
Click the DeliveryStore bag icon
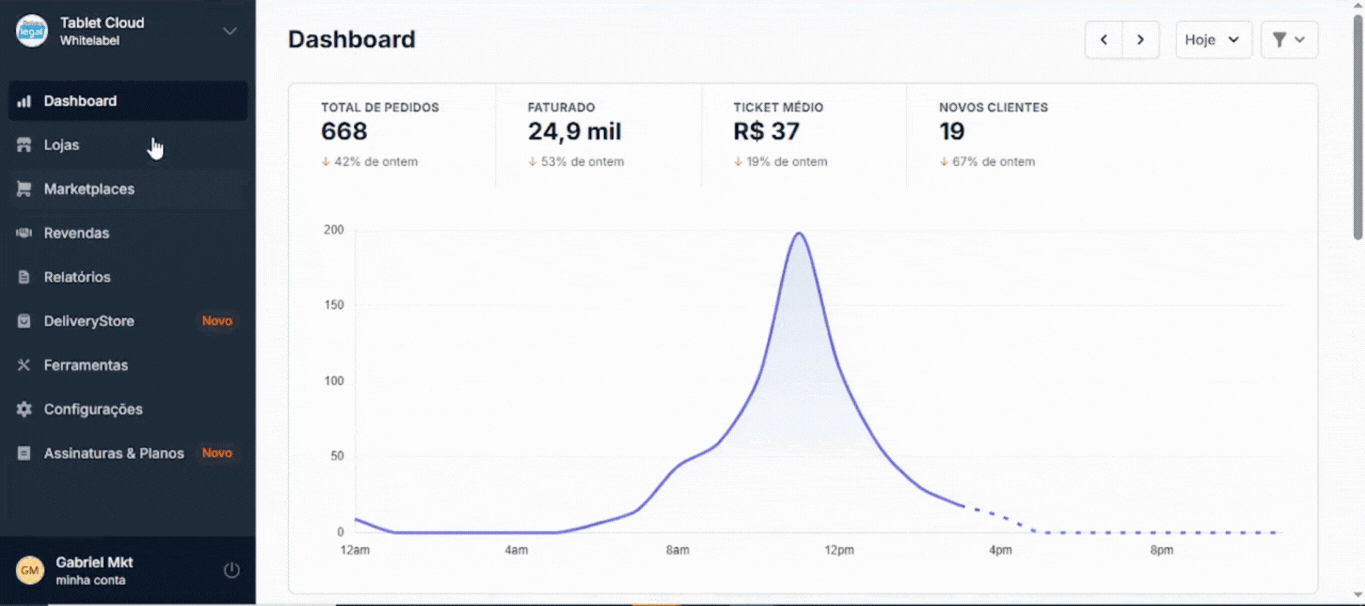[24, 321]
